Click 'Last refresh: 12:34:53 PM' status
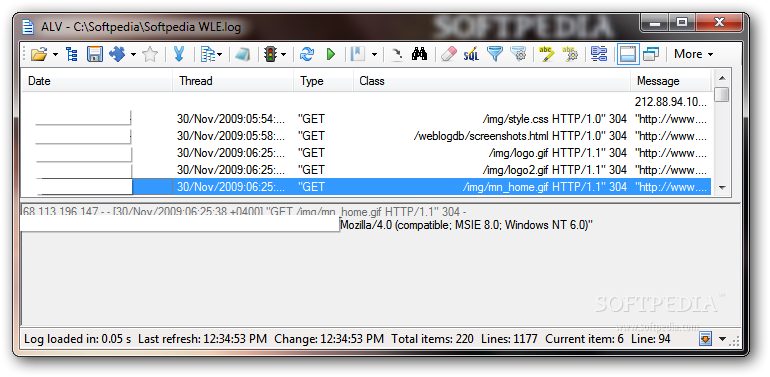This screenshot has height=377, width=770. [203, 339]
